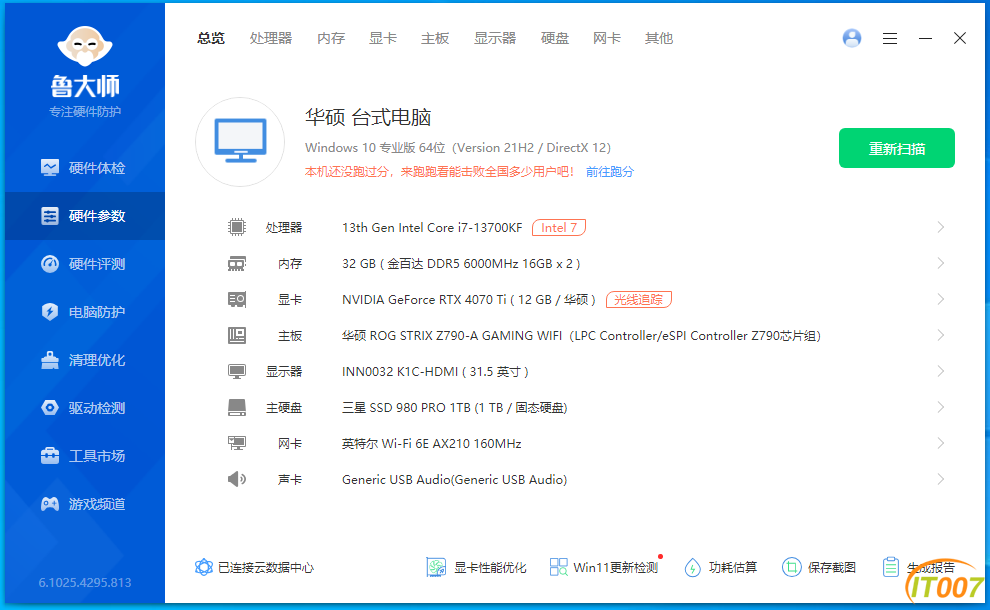Click the processor chip icon
Screen dimensions: 990x610
coord(237,227)
